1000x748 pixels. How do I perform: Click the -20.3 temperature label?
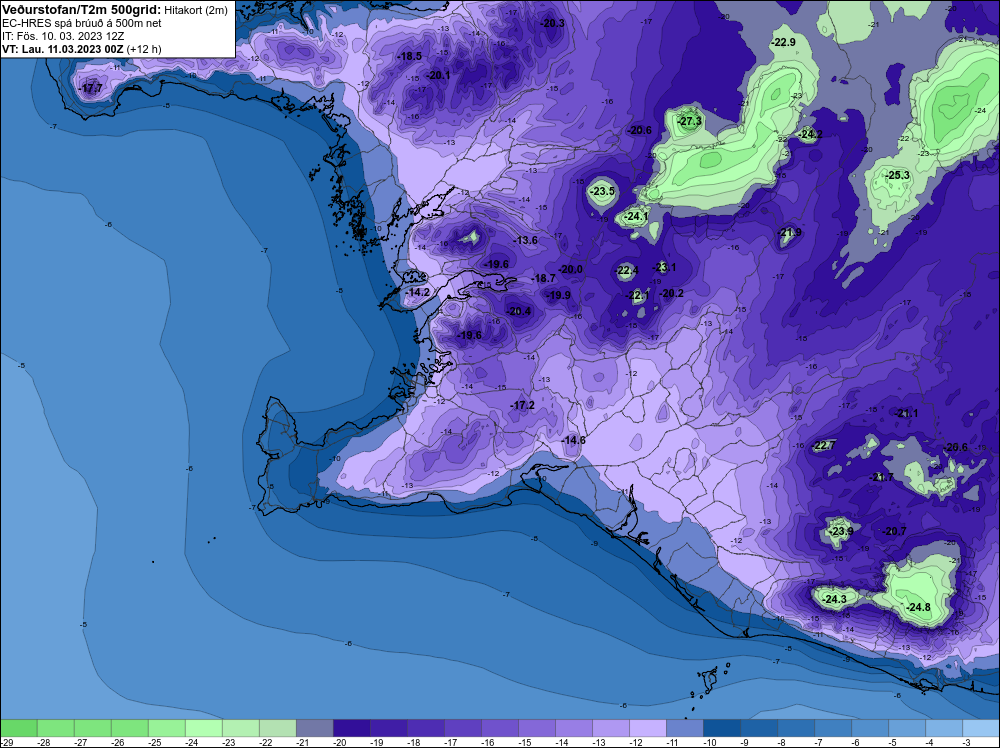[x=553, y=23]
